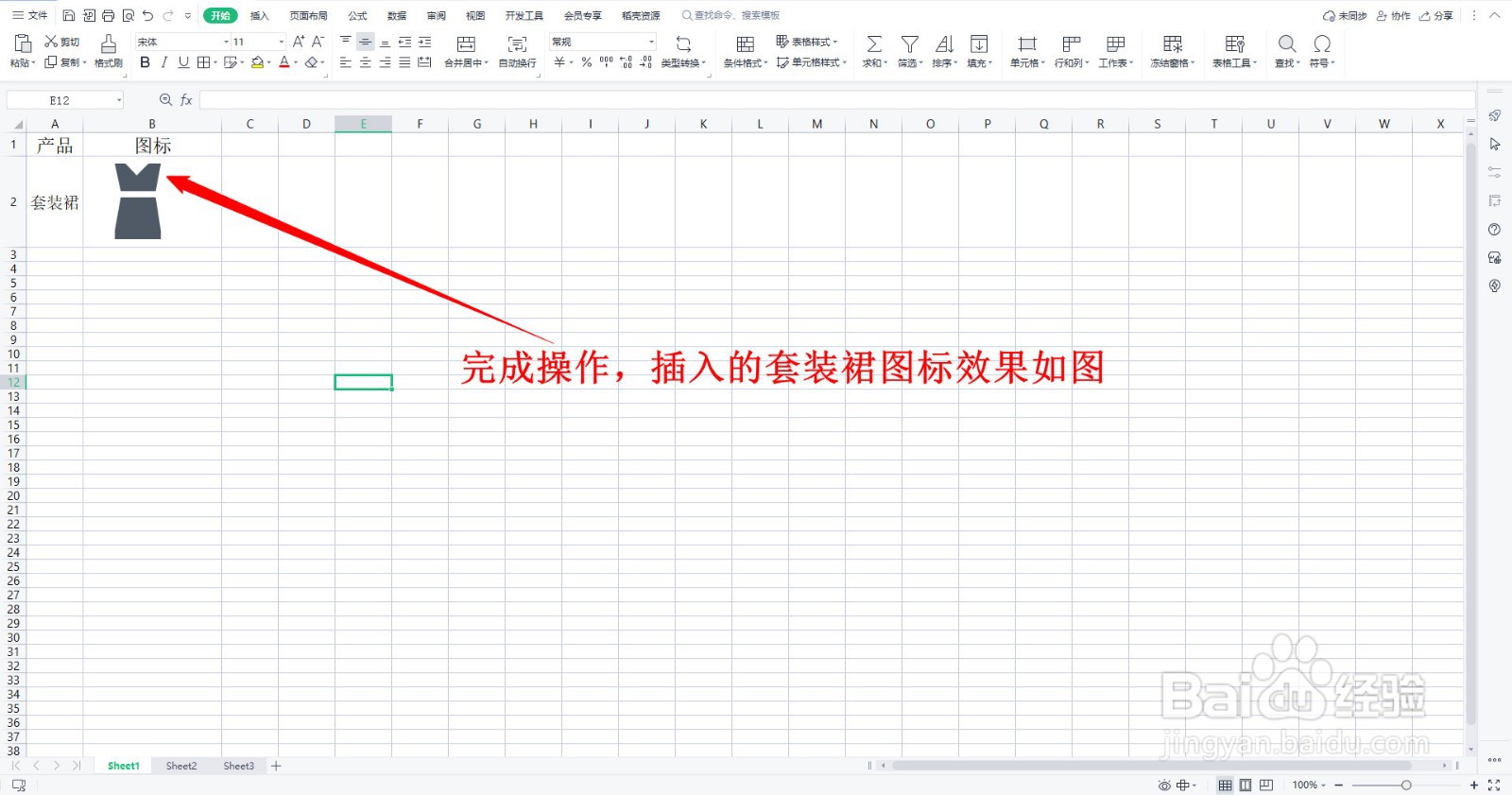Decrease font size with A- icon
The width and height of the screenshot is (1512, 795).
point(318,42)
